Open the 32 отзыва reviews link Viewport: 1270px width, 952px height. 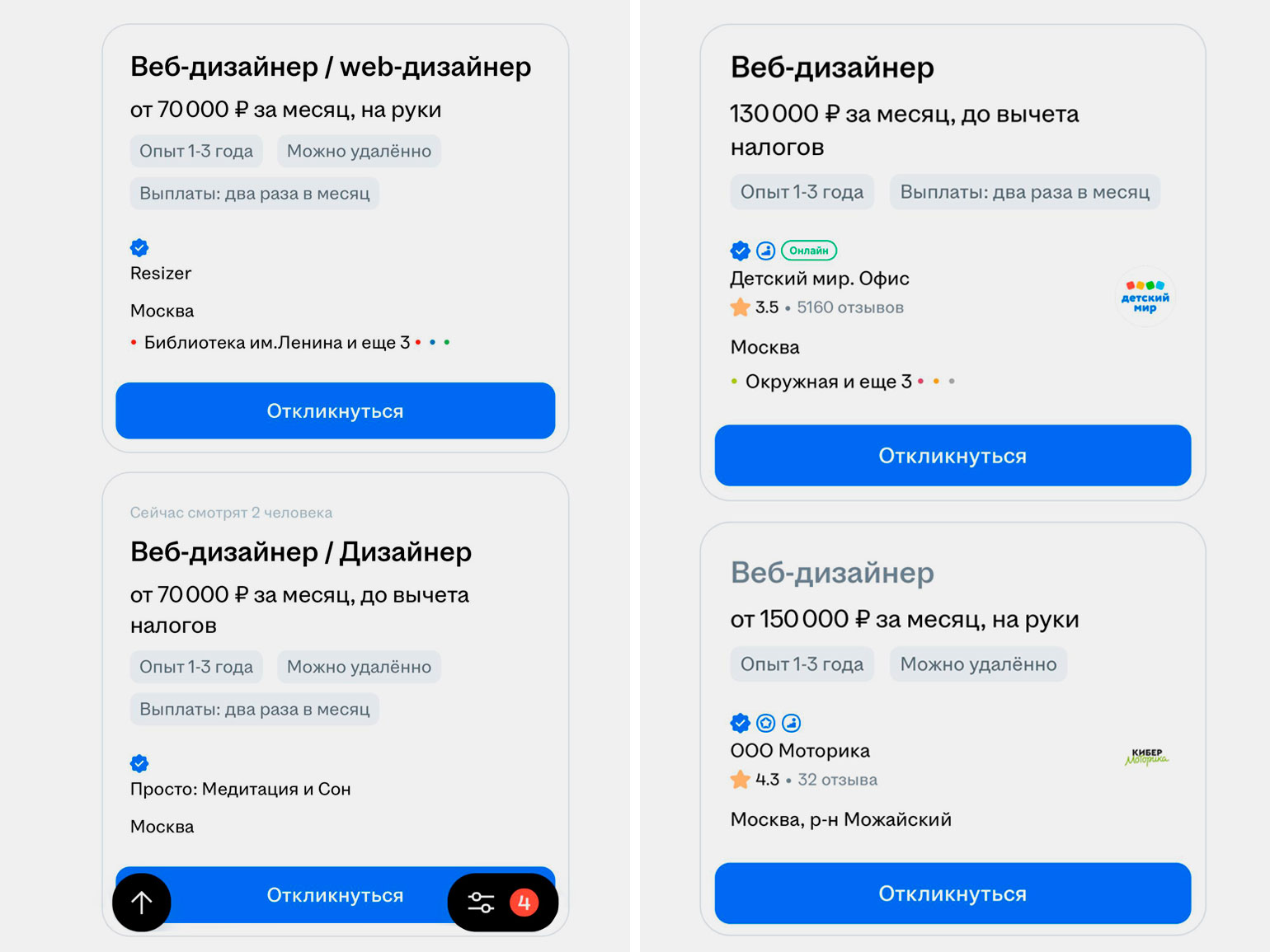click(837, 780)
